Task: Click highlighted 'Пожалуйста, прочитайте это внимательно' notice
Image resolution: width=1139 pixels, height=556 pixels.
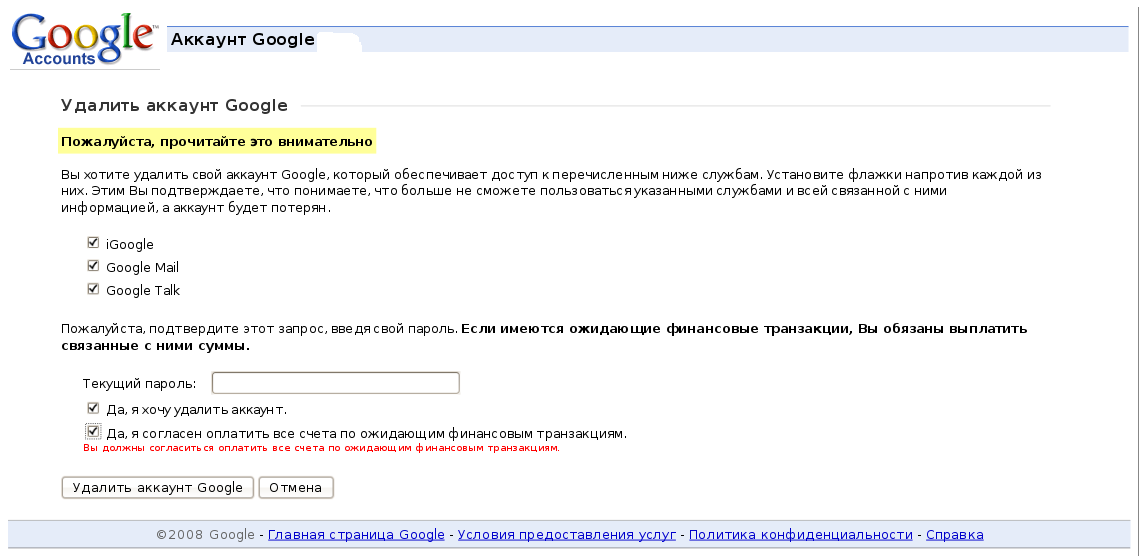Action: point(216,142)
